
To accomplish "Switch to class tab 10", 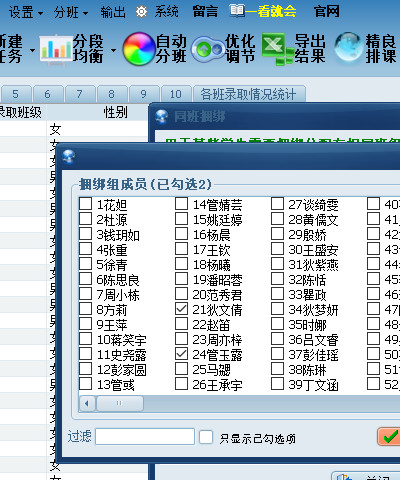I will (176, 94).
